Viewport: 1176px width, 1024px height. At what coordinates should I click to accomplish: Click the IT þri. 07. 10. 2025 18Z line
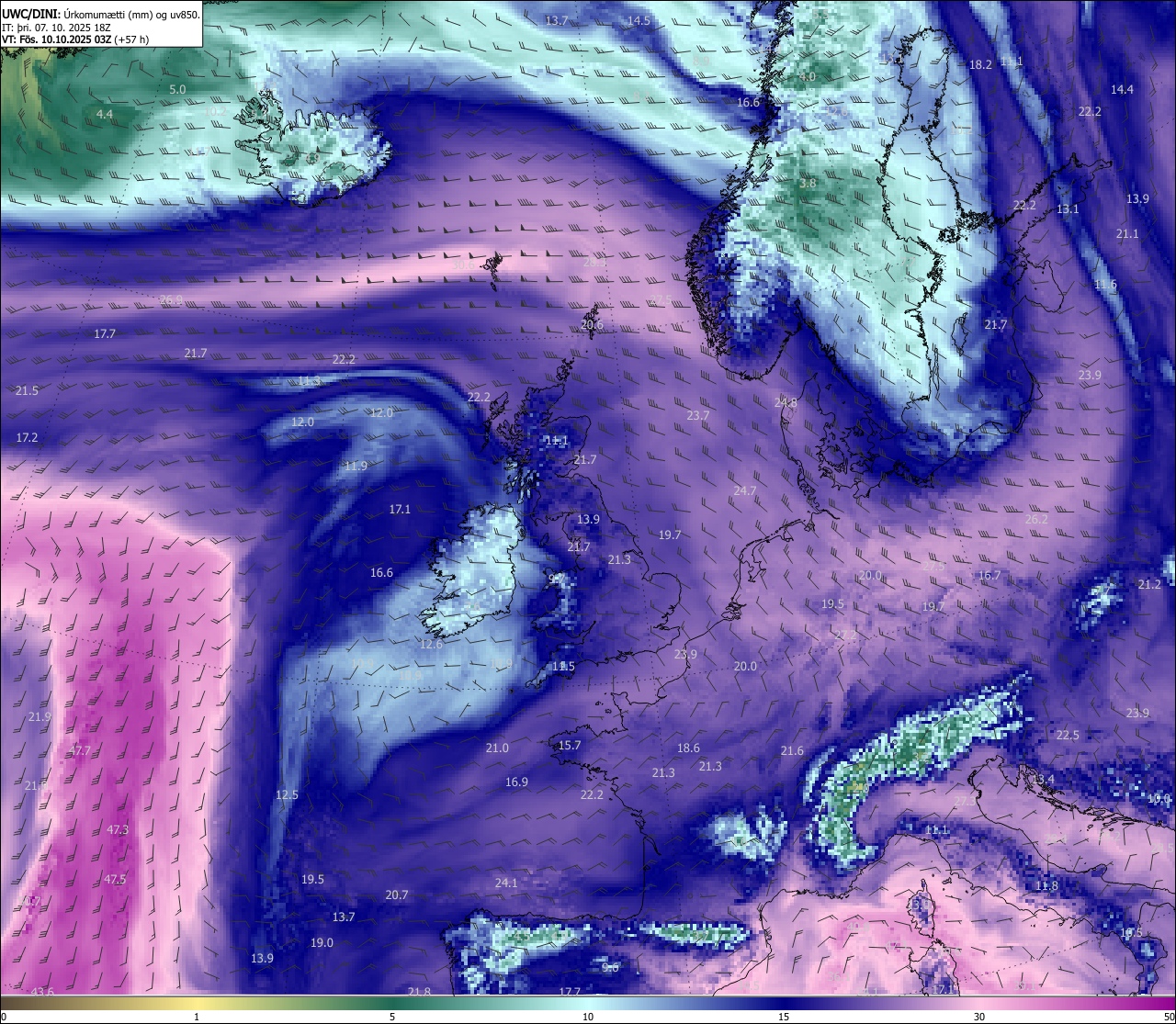(x=56, y=27)
